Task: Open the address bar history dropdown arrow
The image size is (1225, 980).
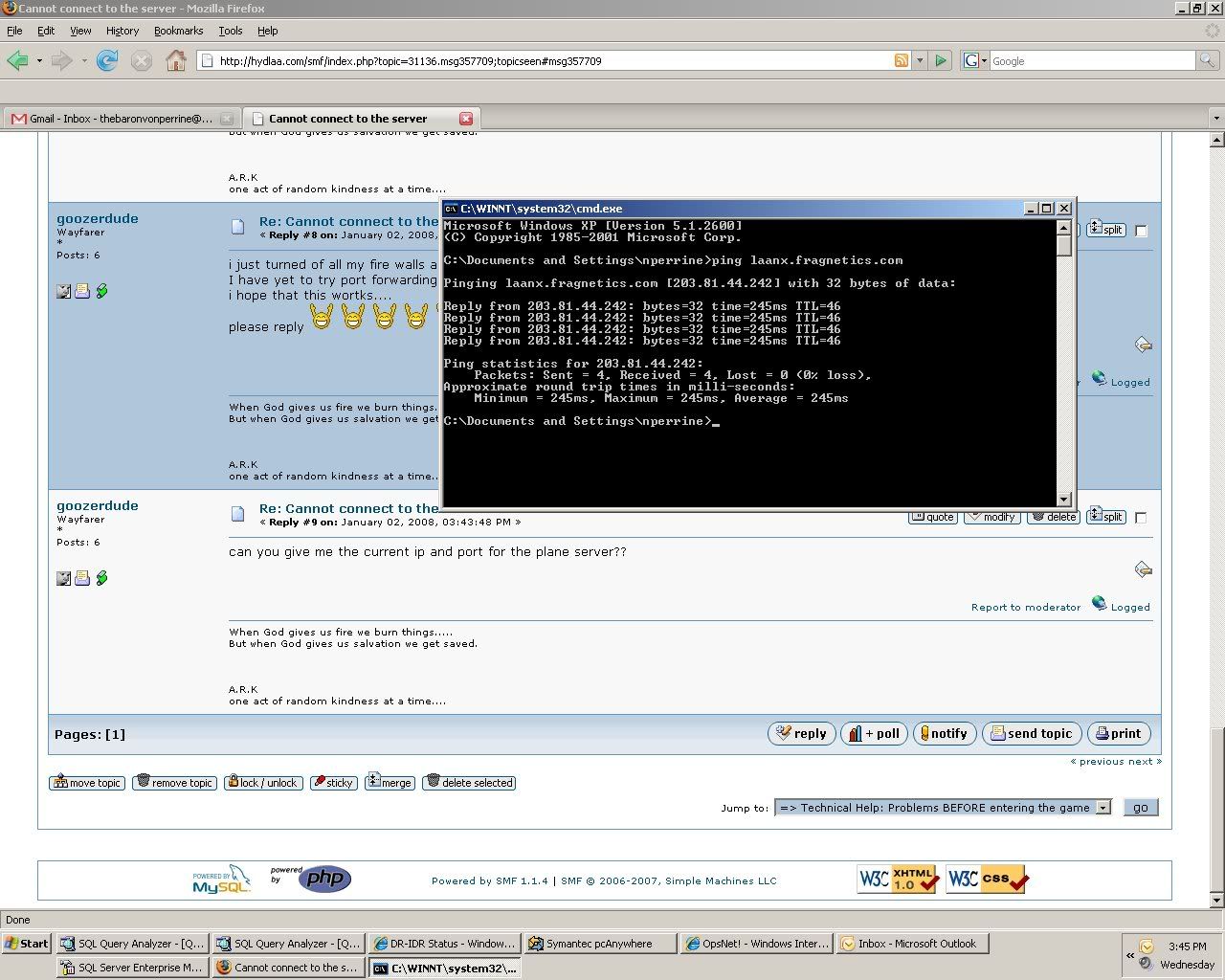Action: [920, 60]
